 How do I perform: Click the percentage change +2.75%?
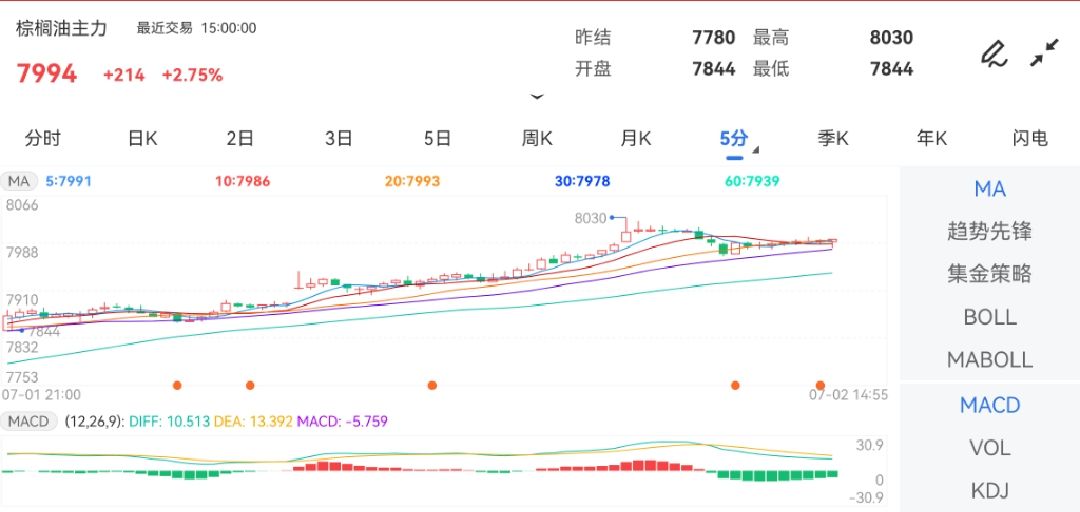pos(192,75)
